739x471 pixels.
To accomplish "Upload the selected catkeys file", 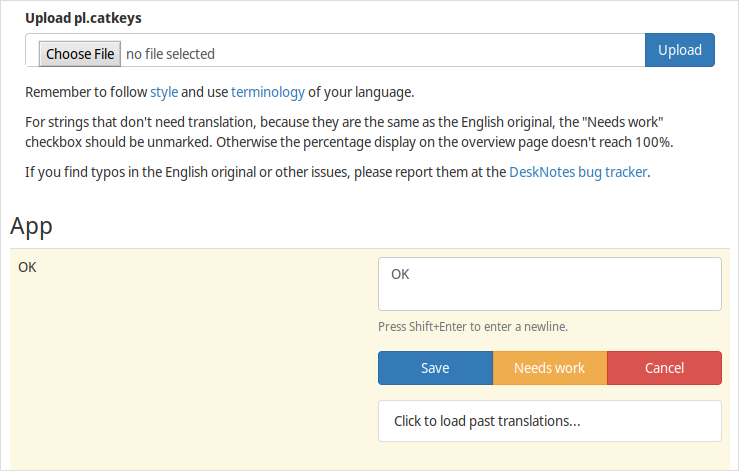I will pos(680,50).
